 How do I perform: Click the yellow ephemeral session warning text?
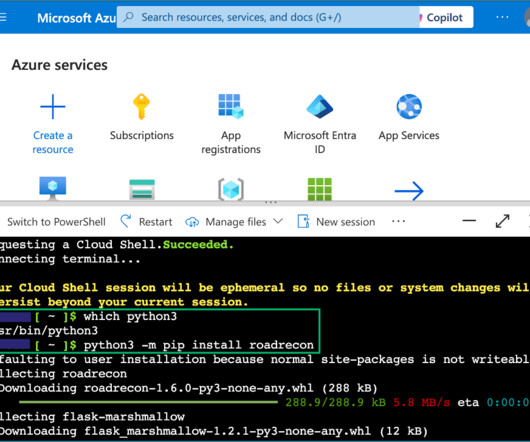coord(265,295)
